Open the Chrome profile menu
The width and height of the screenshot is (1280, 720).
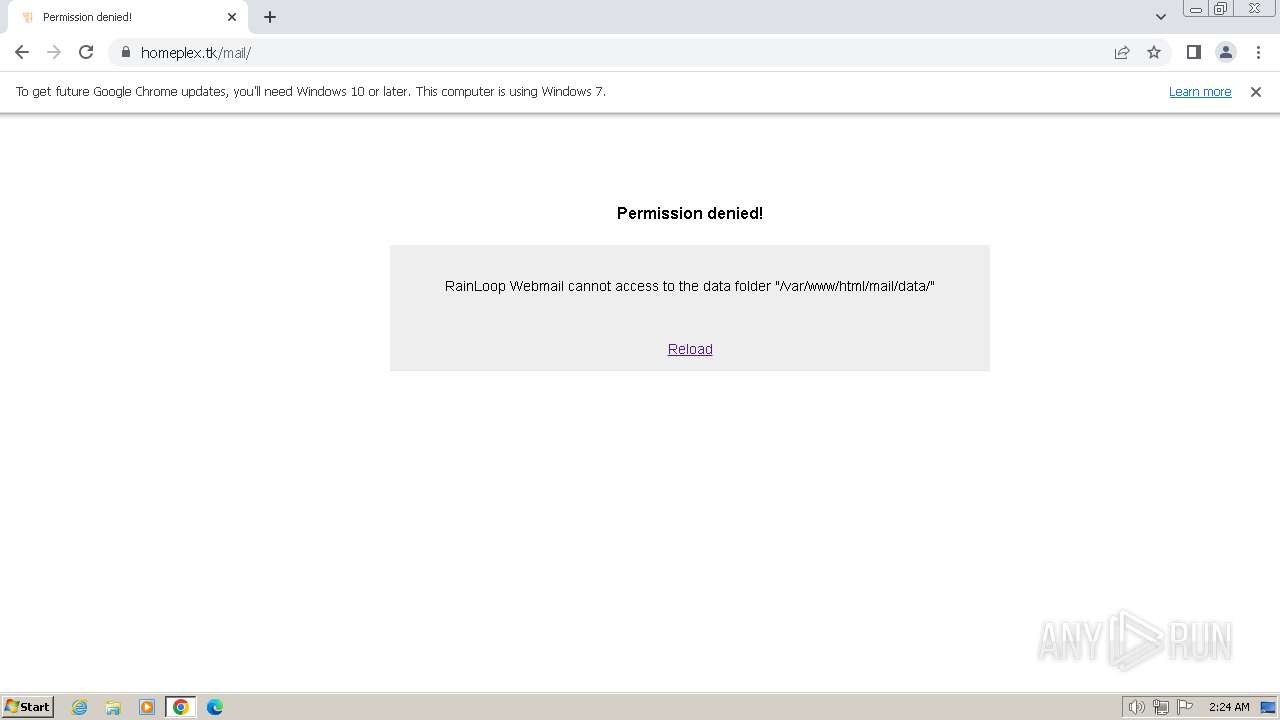[1225, 52]
